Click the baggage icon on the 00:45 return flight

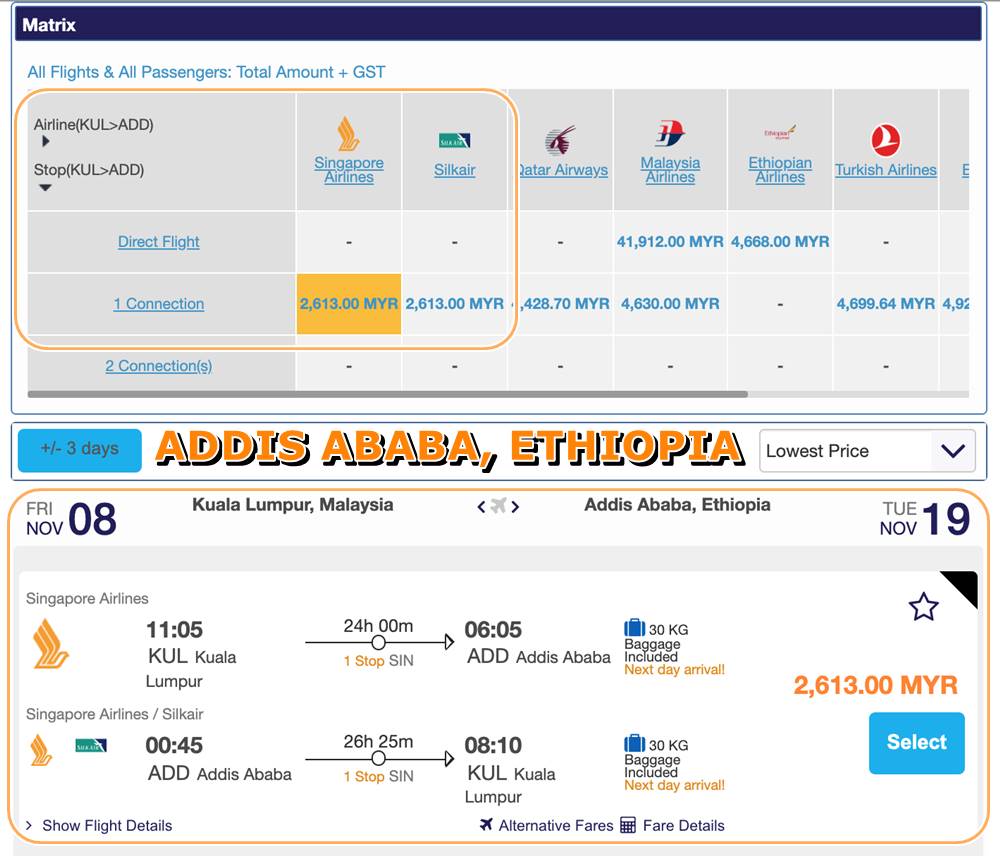[x=635, y=743]
